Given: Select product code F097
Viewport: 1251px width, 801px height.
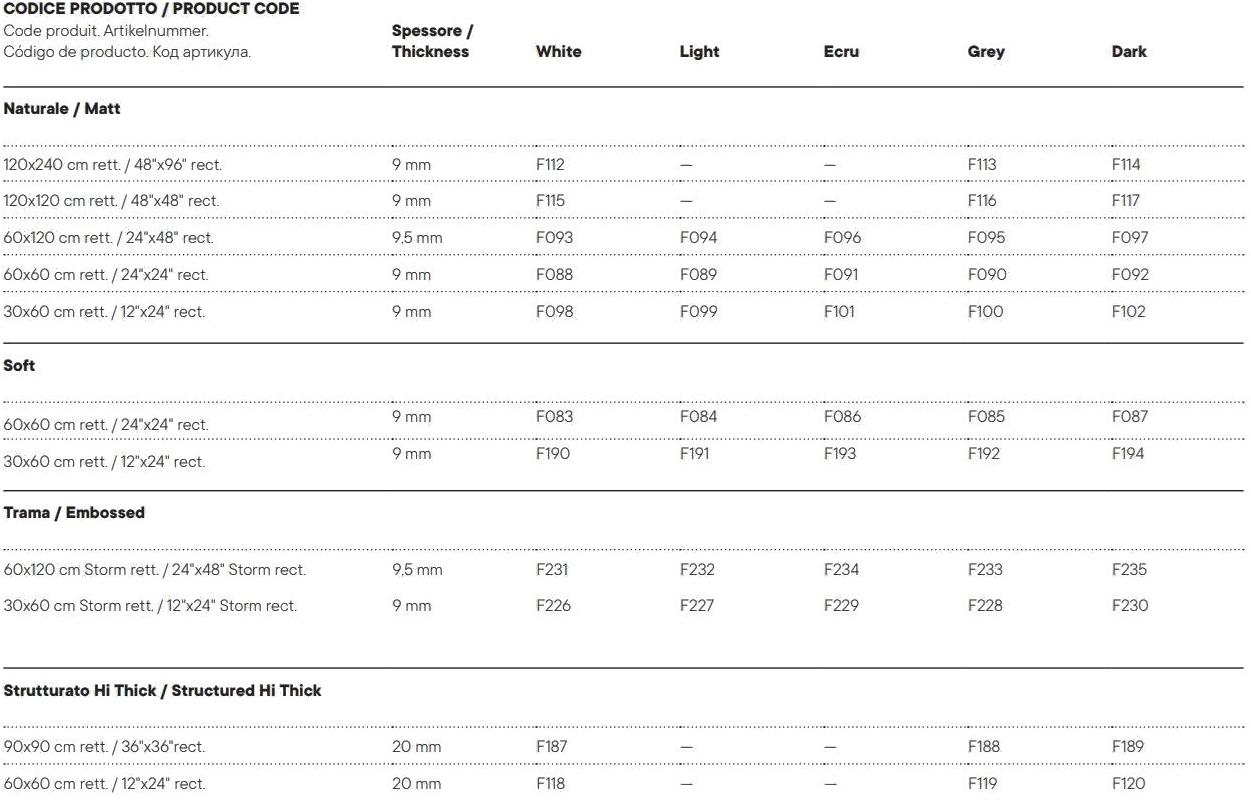Looking at the screenshot, I should click(x=1130, y=238).
